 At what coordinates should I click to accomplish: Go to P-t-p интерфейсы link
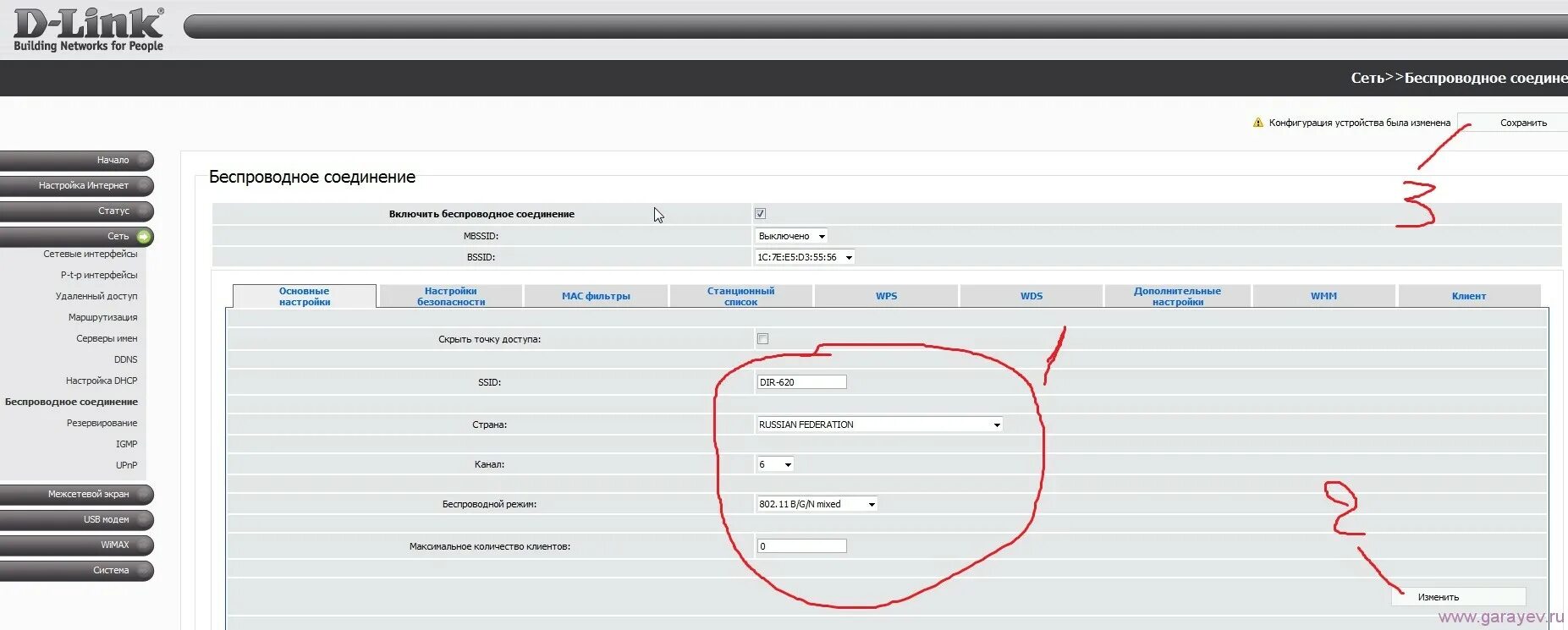[x=99, y=275]
